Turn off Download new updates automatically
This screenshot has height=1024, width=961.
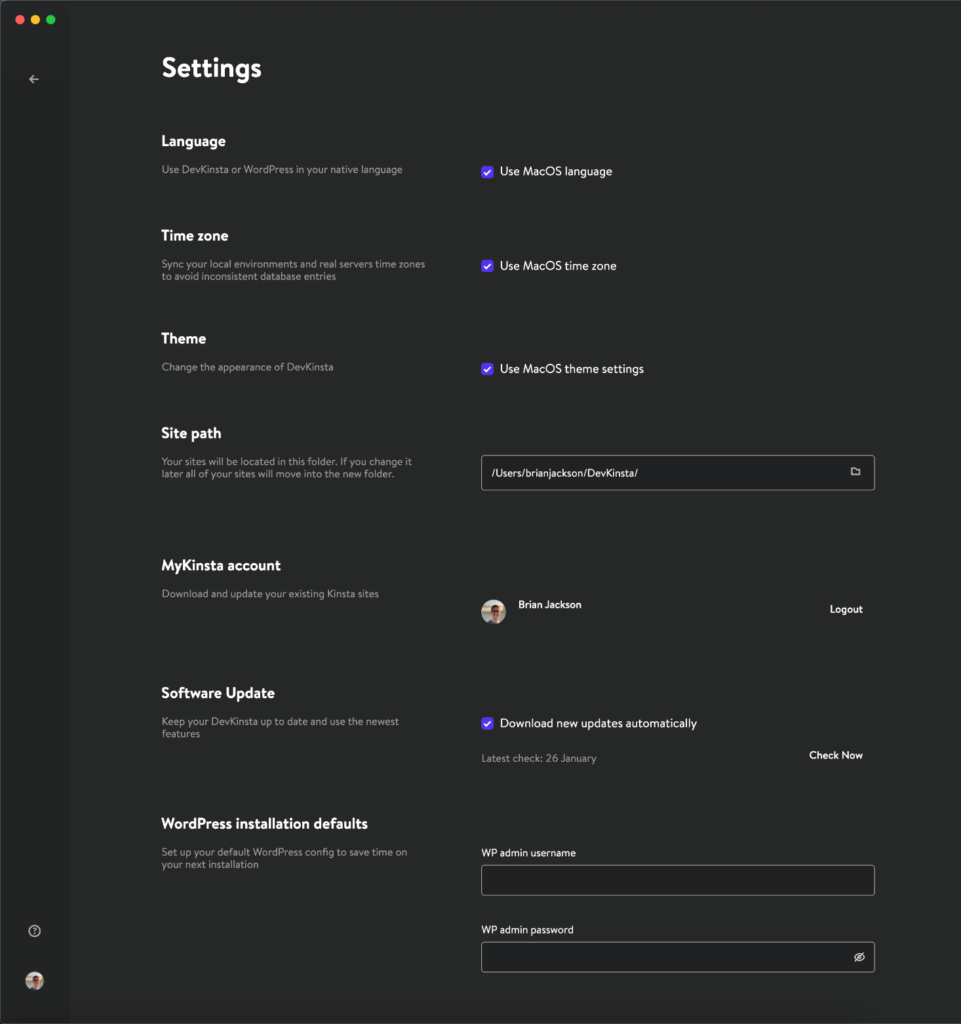[488, 724]
